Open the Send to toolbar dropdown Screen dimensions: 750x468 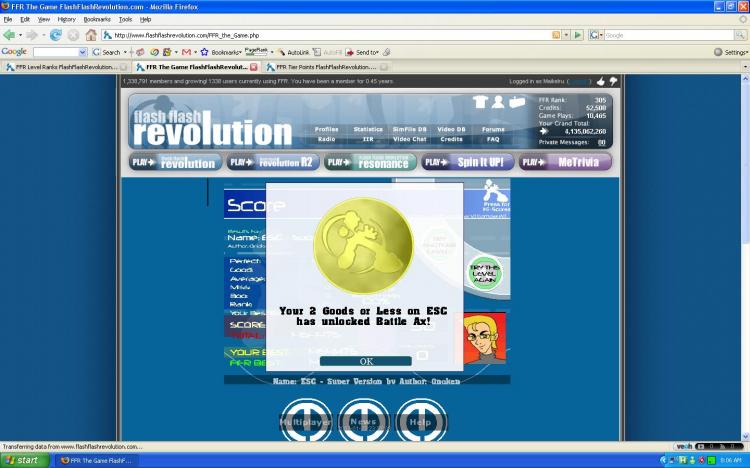pos(362,52)
